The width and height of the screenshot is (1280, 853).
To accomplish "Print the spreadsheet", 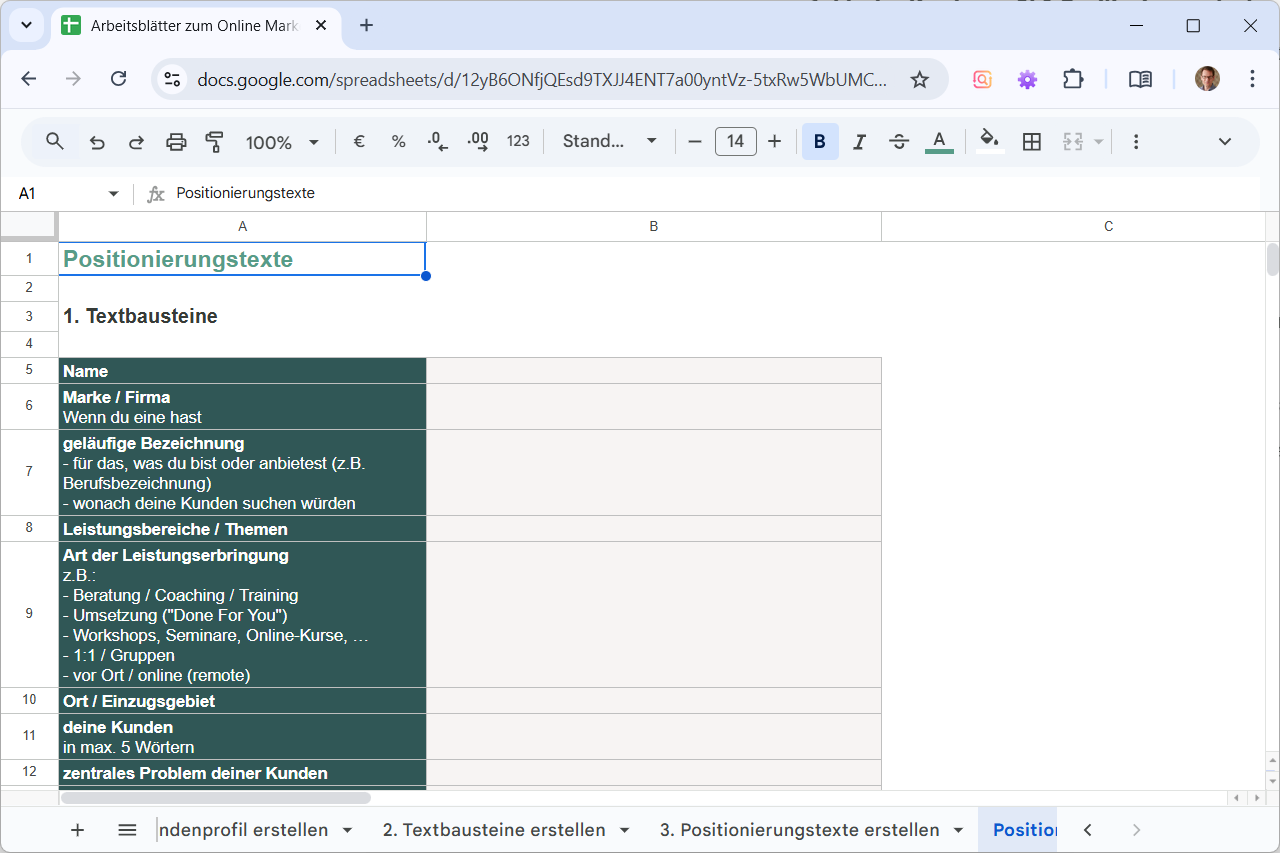I will click(176, 142).
